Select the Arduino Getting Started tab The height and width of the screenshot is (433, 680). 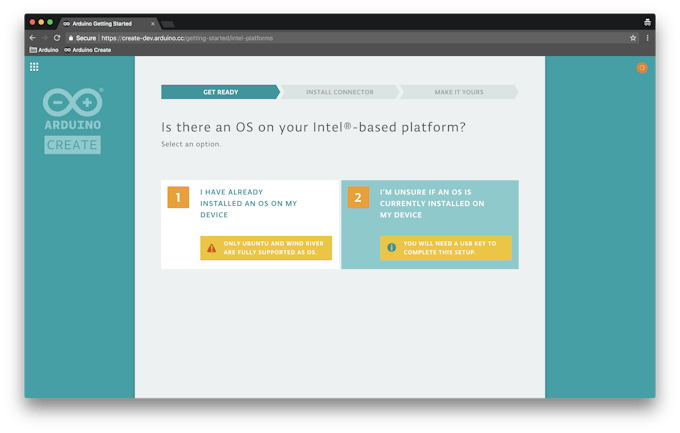(x=106, y=24)
